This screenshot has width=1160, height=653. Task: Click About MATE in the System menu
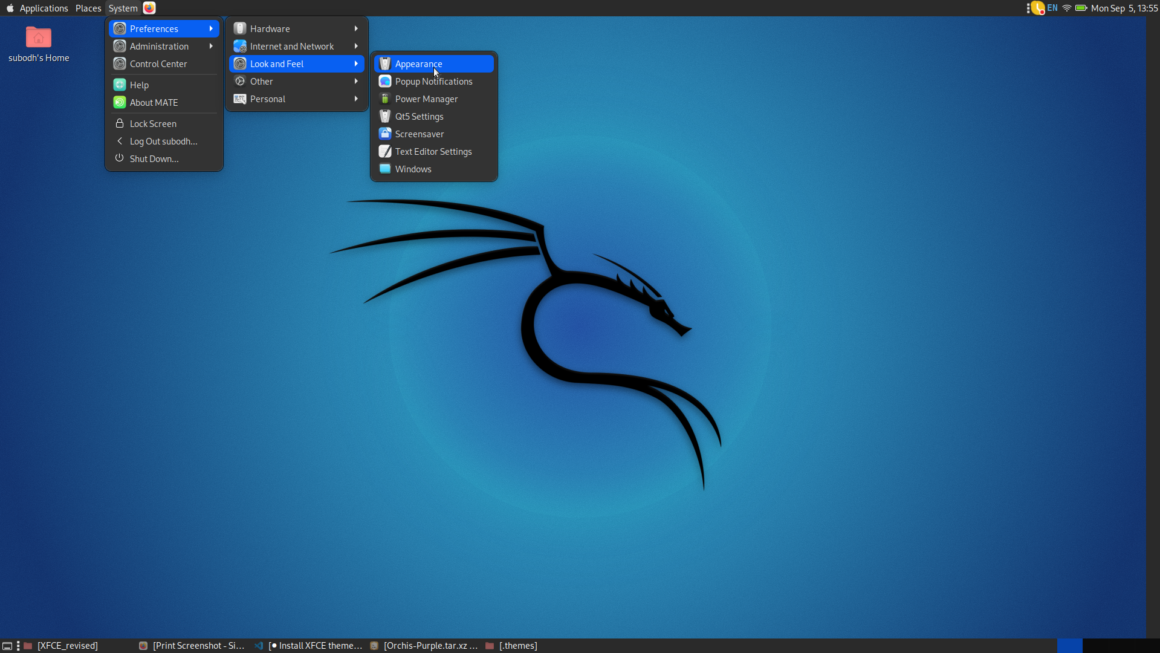tap(152, 102)
